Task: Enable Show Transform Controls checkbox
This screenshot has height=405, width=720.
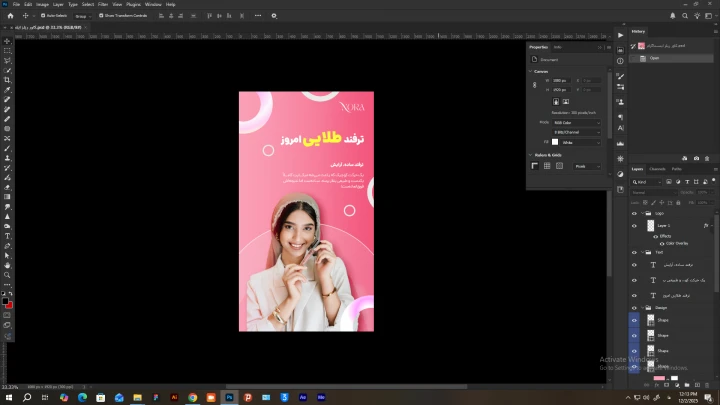Action: [102, 16]
